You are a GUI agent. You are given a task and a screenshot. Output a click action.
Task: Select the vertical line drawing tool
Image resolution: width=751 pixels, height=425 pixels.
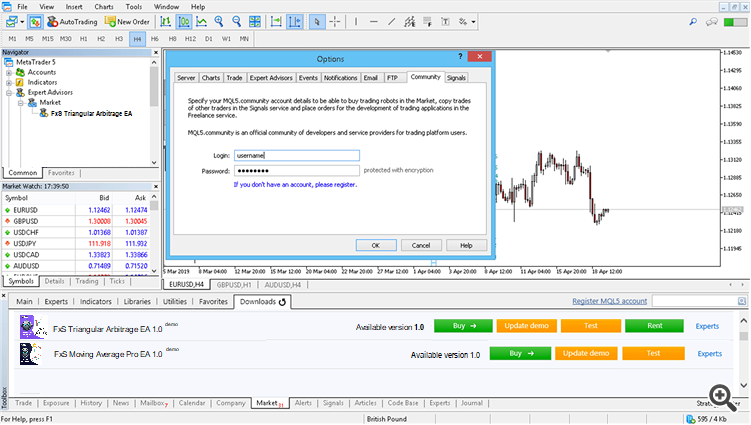[356, 22]
